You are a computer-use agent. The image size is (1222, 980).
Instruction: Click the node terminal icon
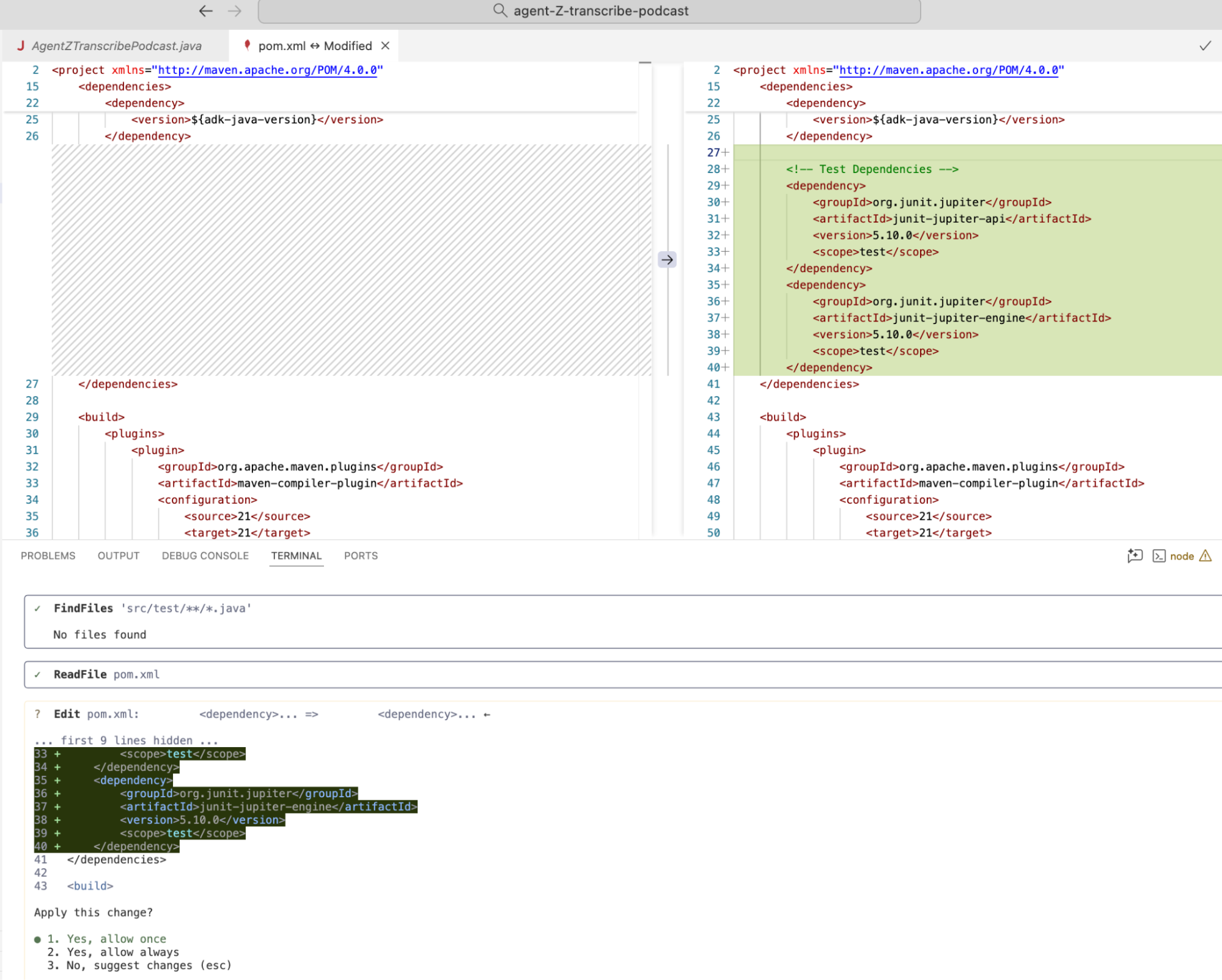(1158, 556)
